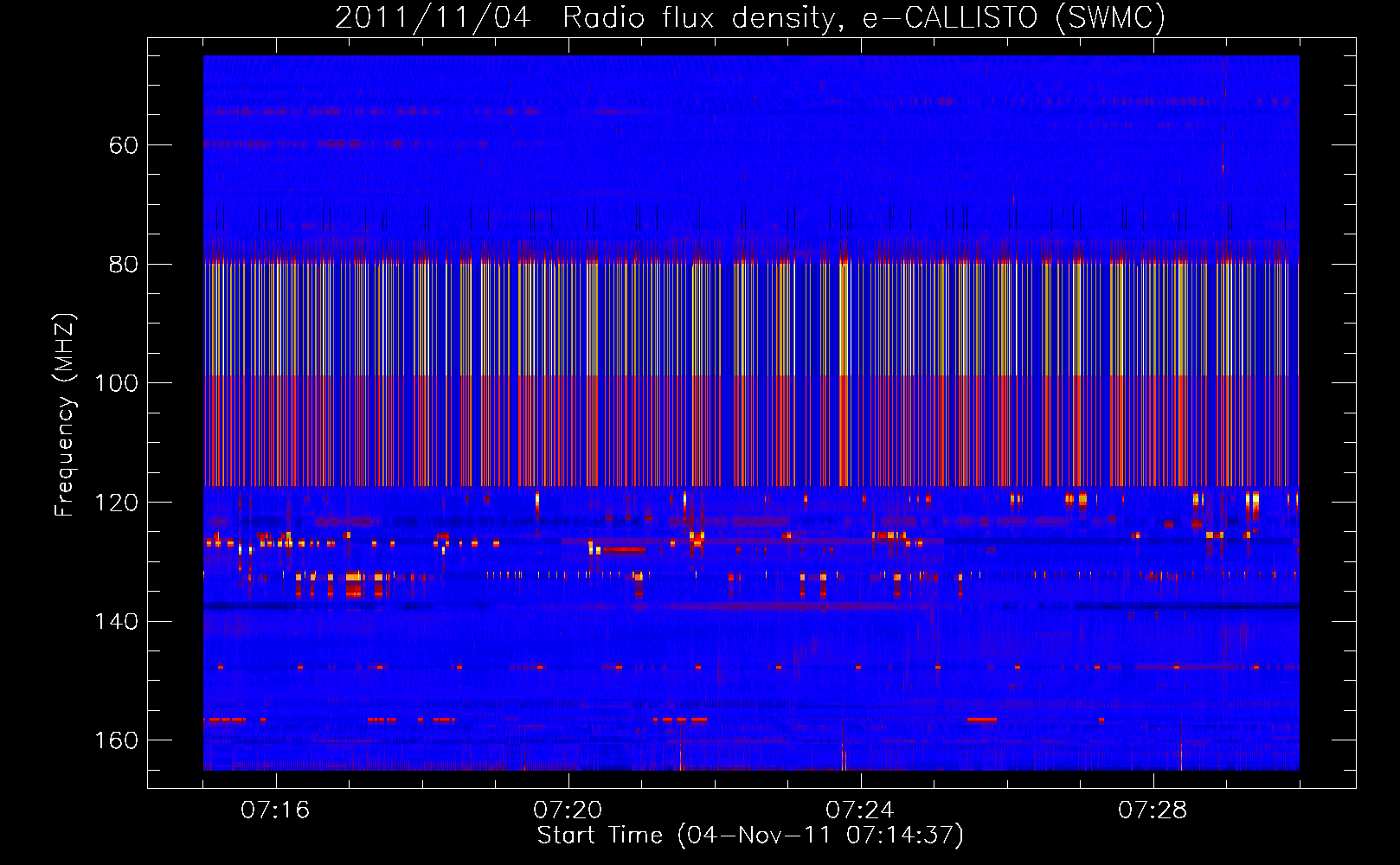Click the 07:20 time tick label
Viewport: 1400px width, 865px height.
[x=568, y=810]
